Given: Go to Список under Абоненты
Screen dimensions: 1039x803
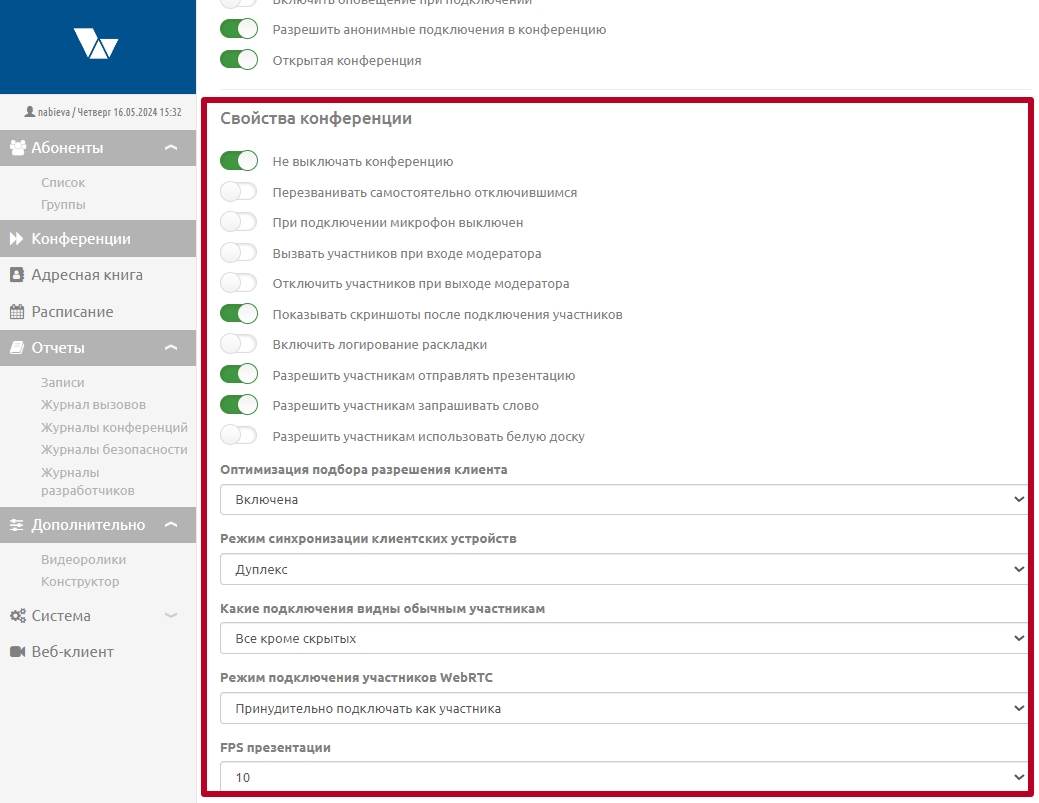Looking at the screenshot, I should [x=63, y=183].
